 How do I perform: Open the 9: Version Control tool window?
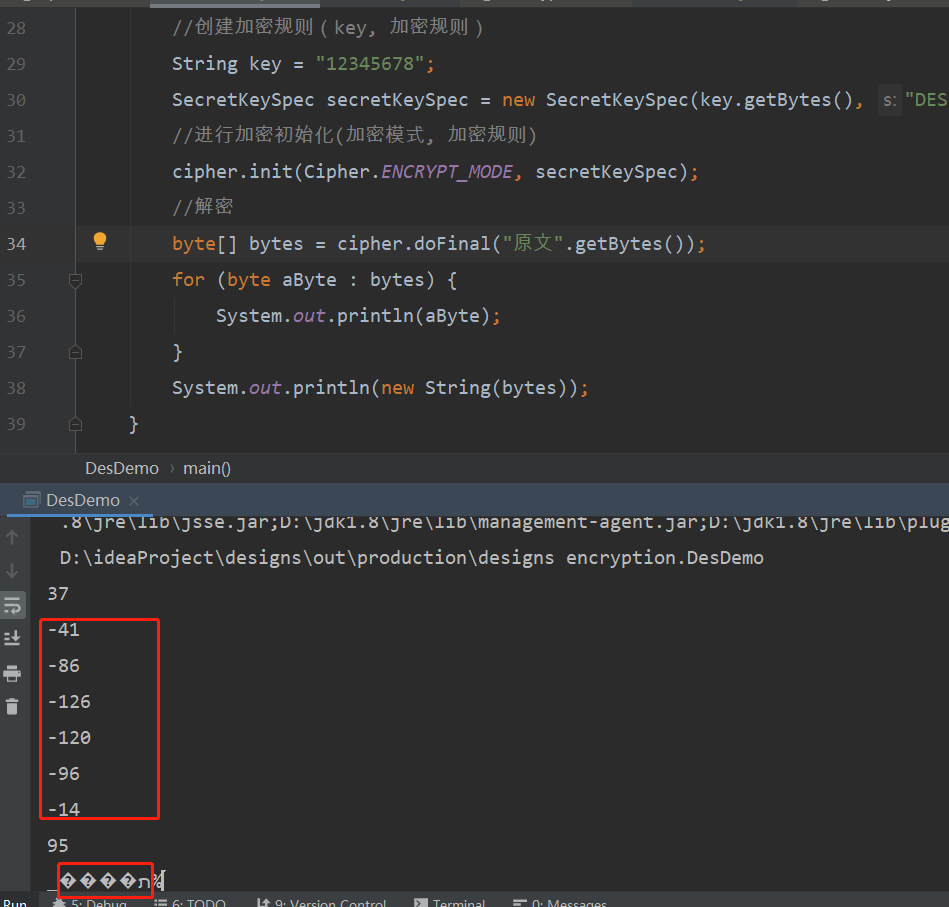[322, 902]
